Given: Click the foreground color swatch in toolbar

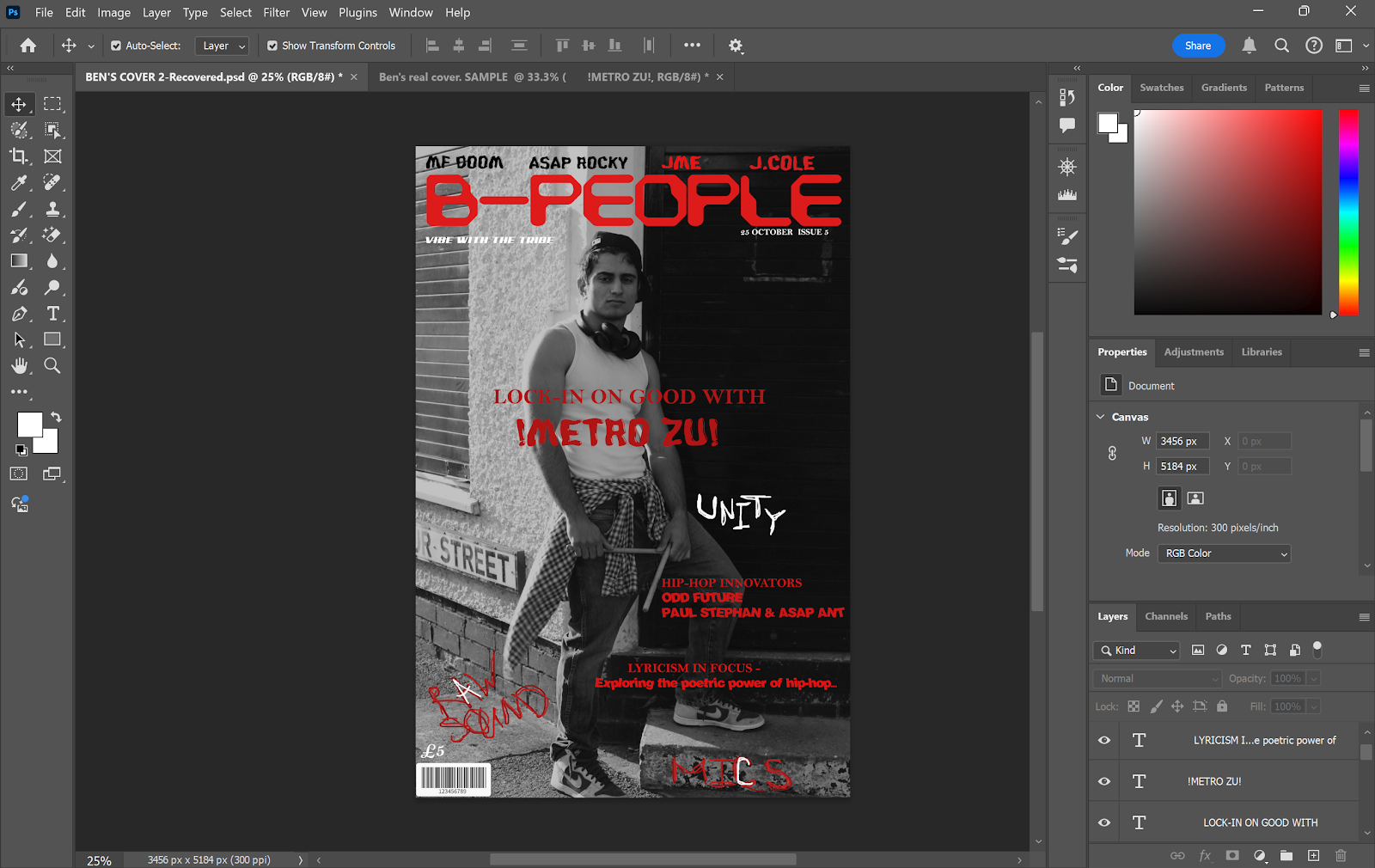Looking at the screenshot, I should [x=30, y=425].
